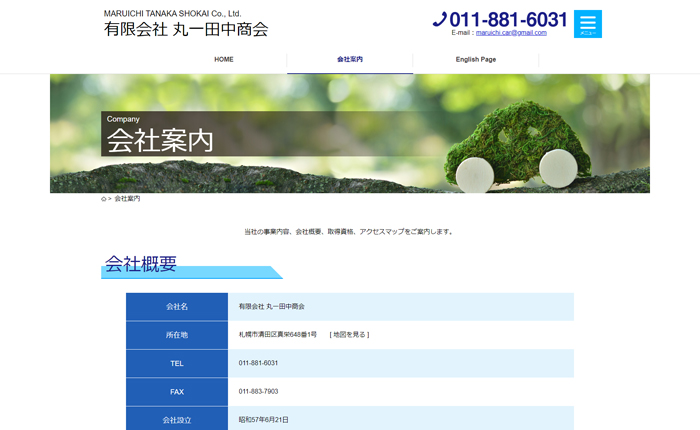Open the maruichi.car@gmail.com email link
Image resolution: width=700 pixels, height=430 pixels.
click(x=511, y=33)
